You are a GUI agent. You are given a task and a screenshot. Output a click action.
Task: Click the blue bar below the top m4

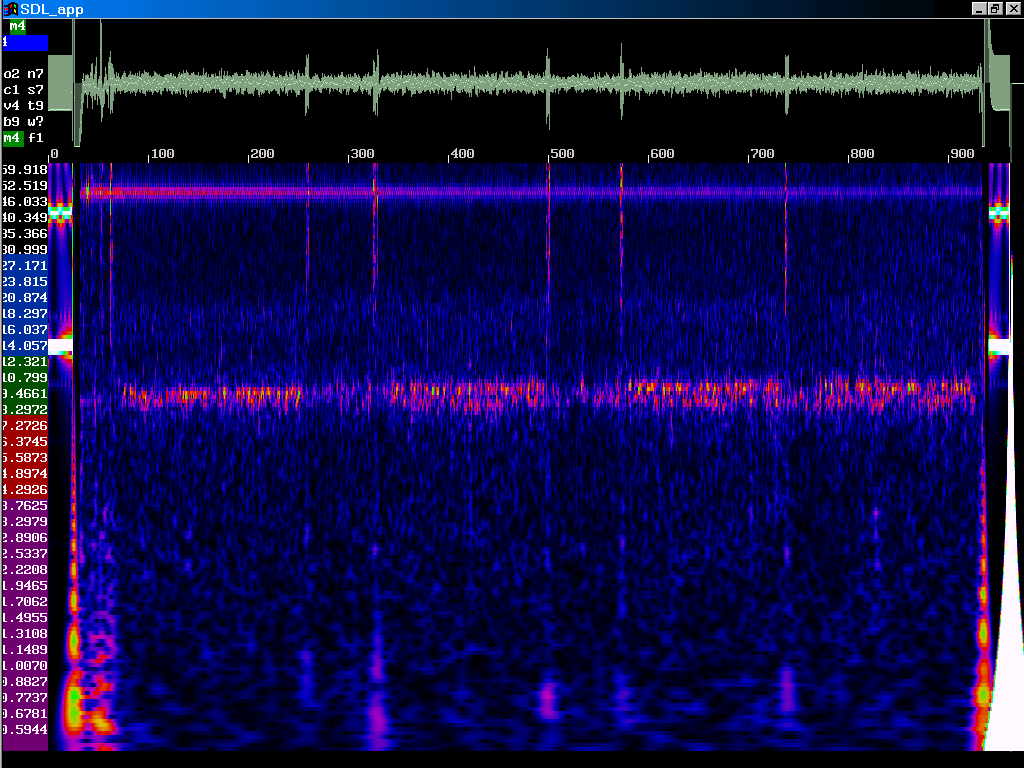pos(25,43)
